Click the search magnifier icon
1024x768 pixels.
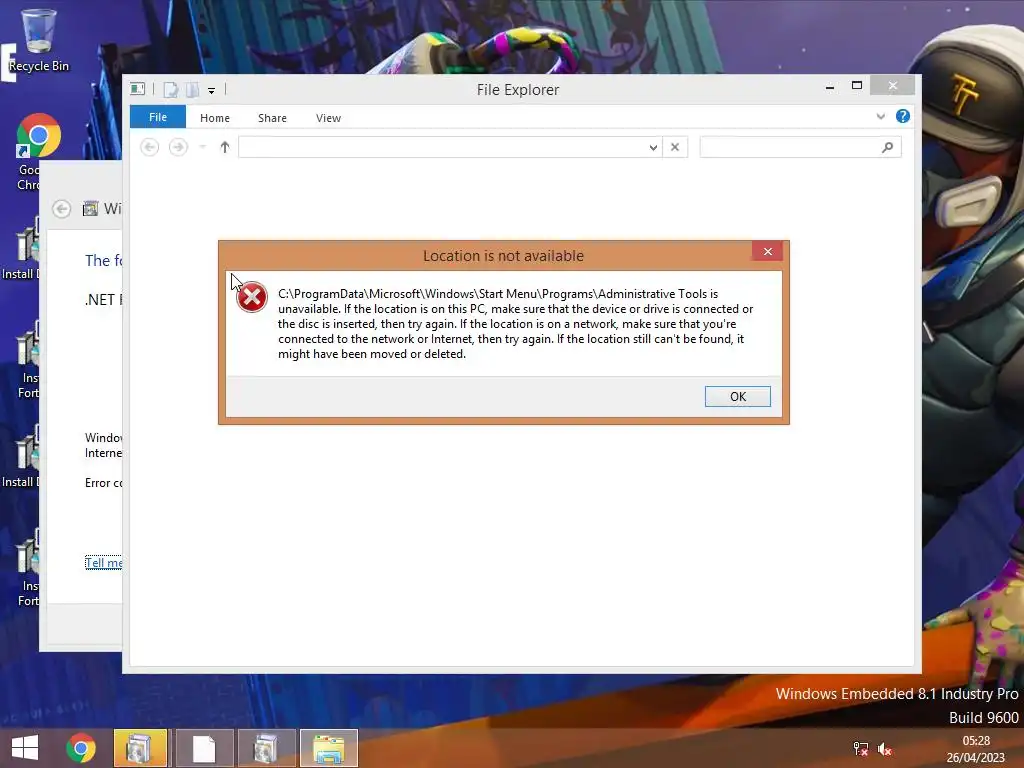pyautogui.click(x=888, y=147)
